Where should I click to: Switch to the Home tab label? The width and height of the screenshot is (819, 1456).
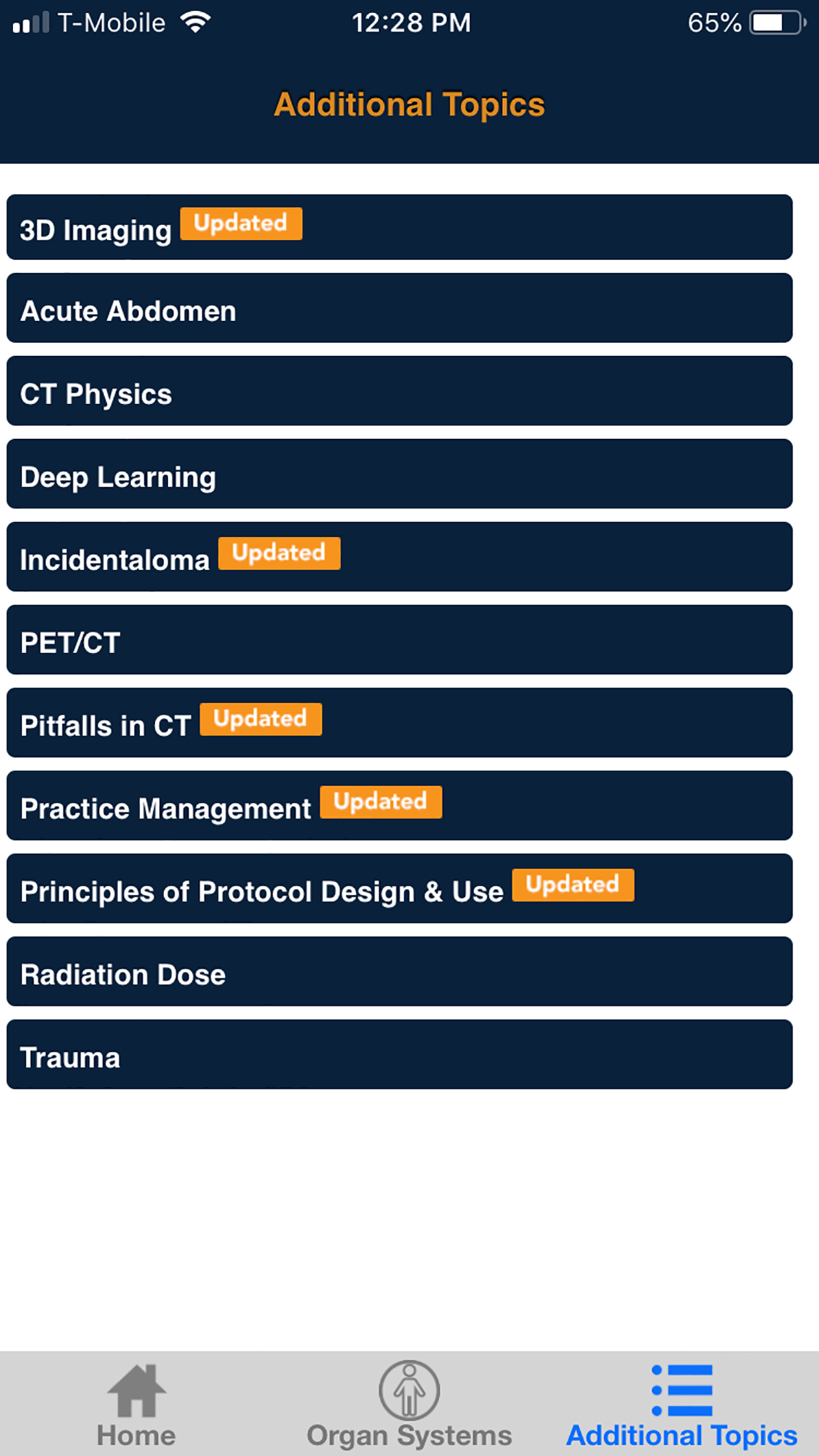click(136, 1436)
